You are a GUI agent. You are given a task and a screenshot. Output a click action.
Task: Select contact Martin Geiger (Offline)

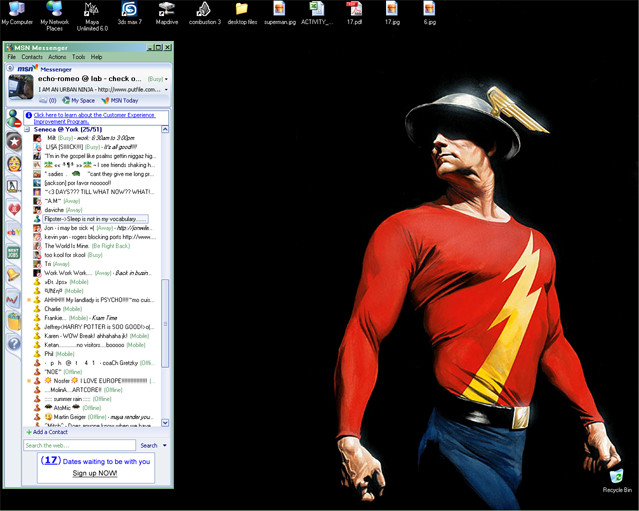point(94,417)
